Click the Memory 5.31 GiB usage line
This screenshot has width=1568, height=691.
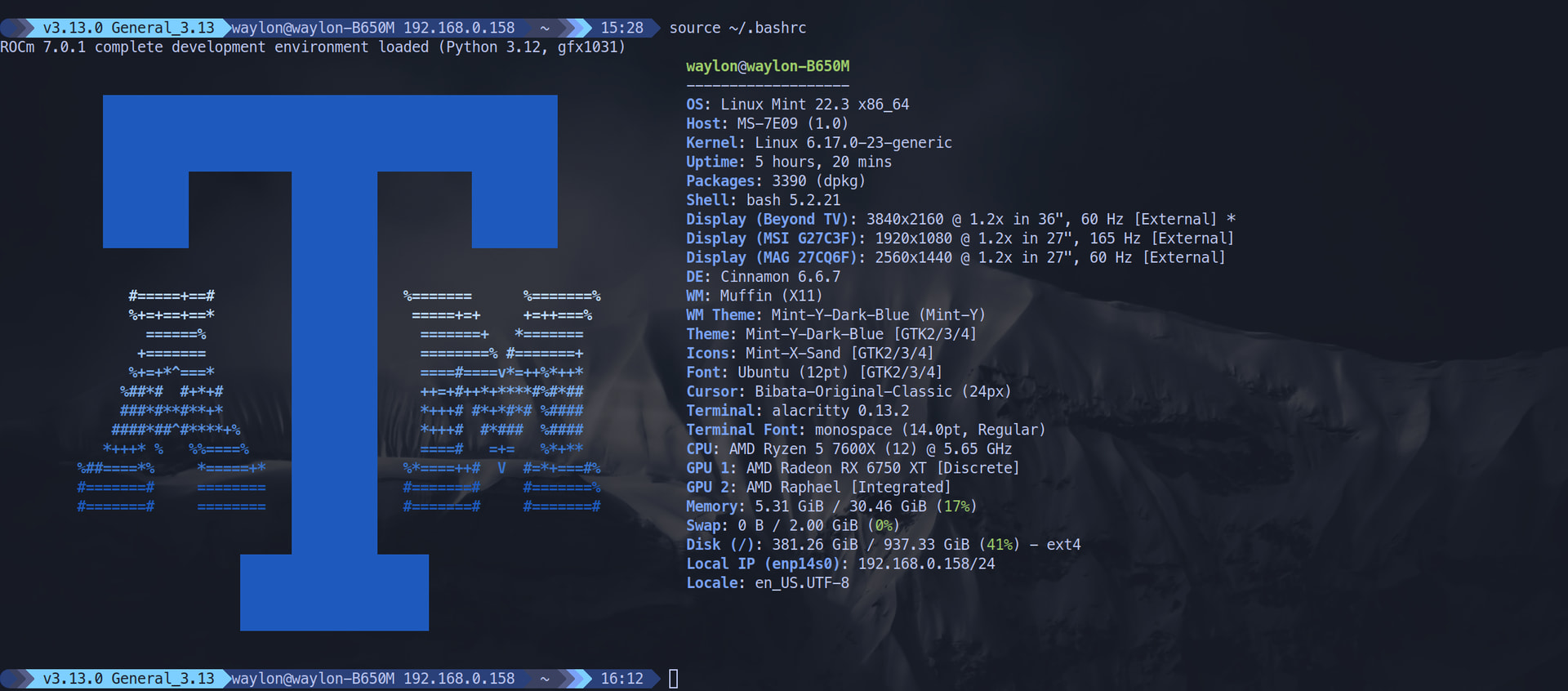click(831, 506)
